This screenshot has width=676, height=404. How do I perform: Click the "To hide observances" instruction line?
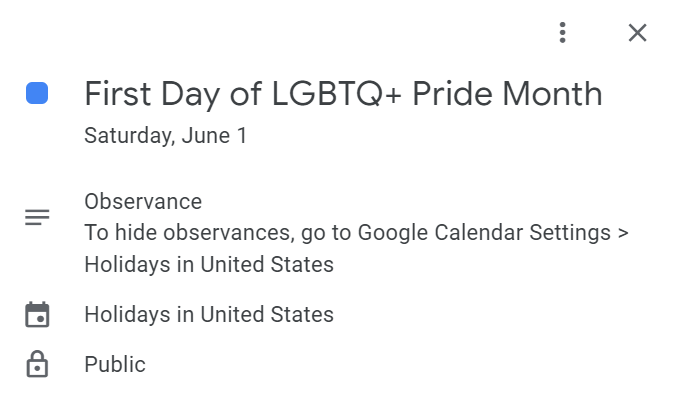(x=356, y=233)
